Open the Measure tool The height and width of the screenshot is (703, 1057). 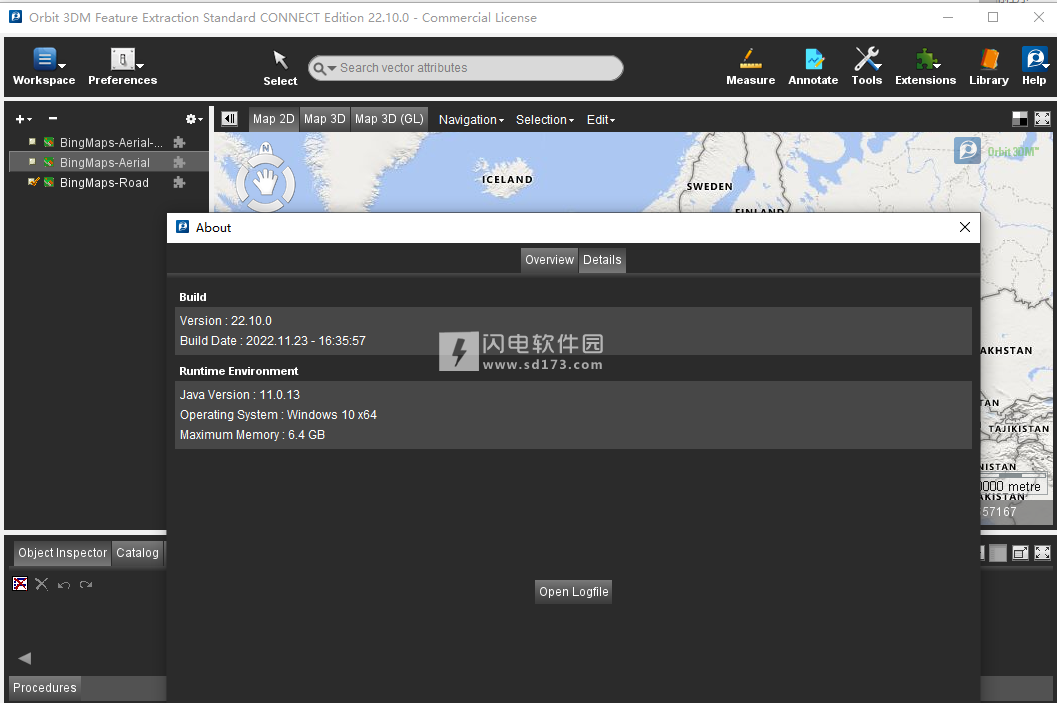coord(750,59)
